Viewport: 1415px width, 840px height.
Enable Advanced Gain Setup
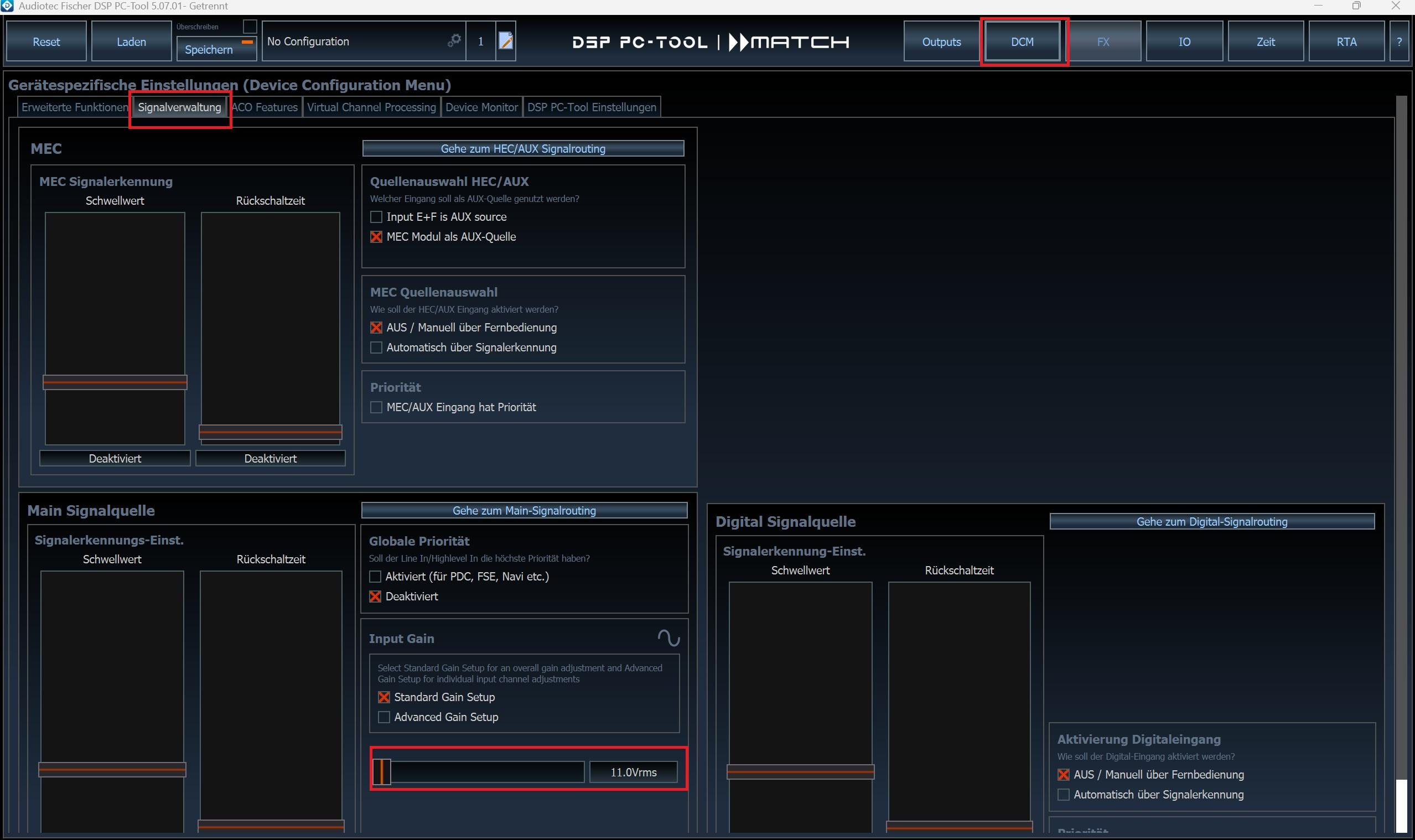[x=383, y=717]
